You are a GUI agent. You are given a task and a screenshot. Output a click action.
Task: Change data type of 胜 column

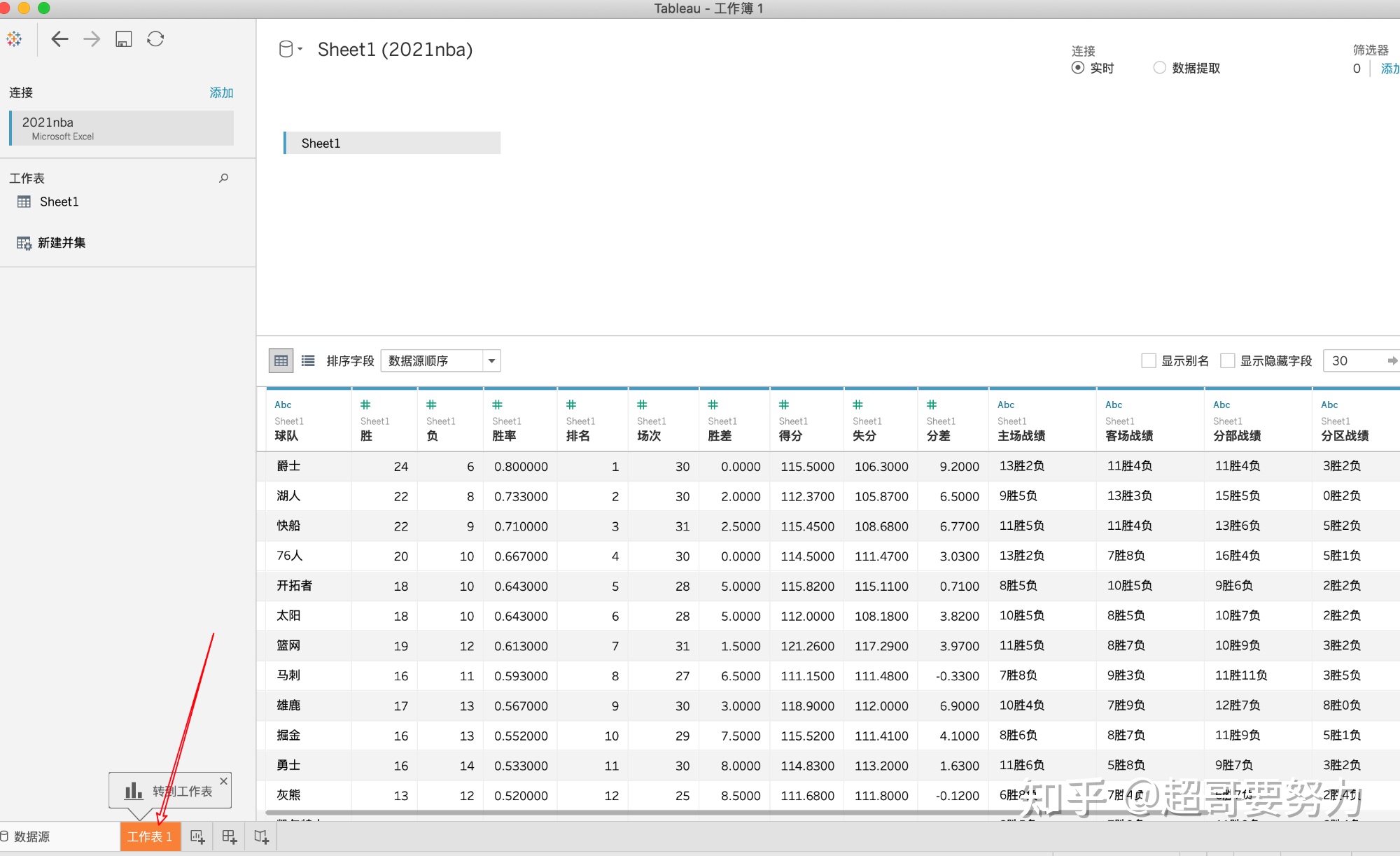(365, 405)
